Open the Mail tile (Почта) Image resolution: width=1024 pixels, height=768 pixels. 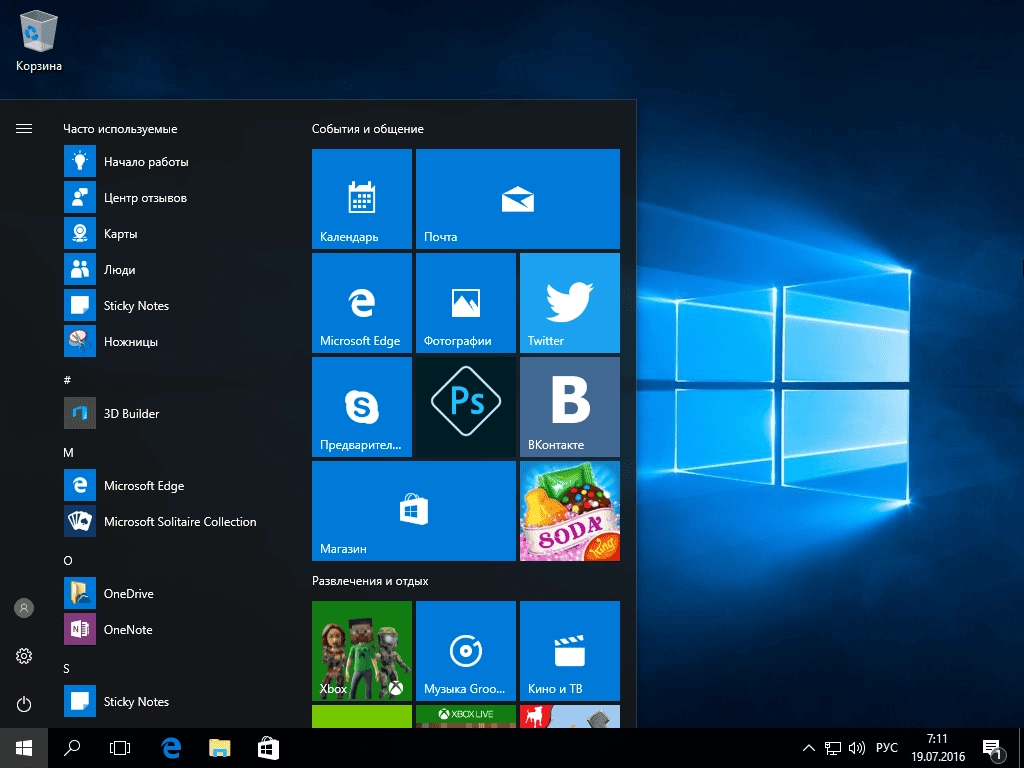pyautogui.click(x=518, y=199)
